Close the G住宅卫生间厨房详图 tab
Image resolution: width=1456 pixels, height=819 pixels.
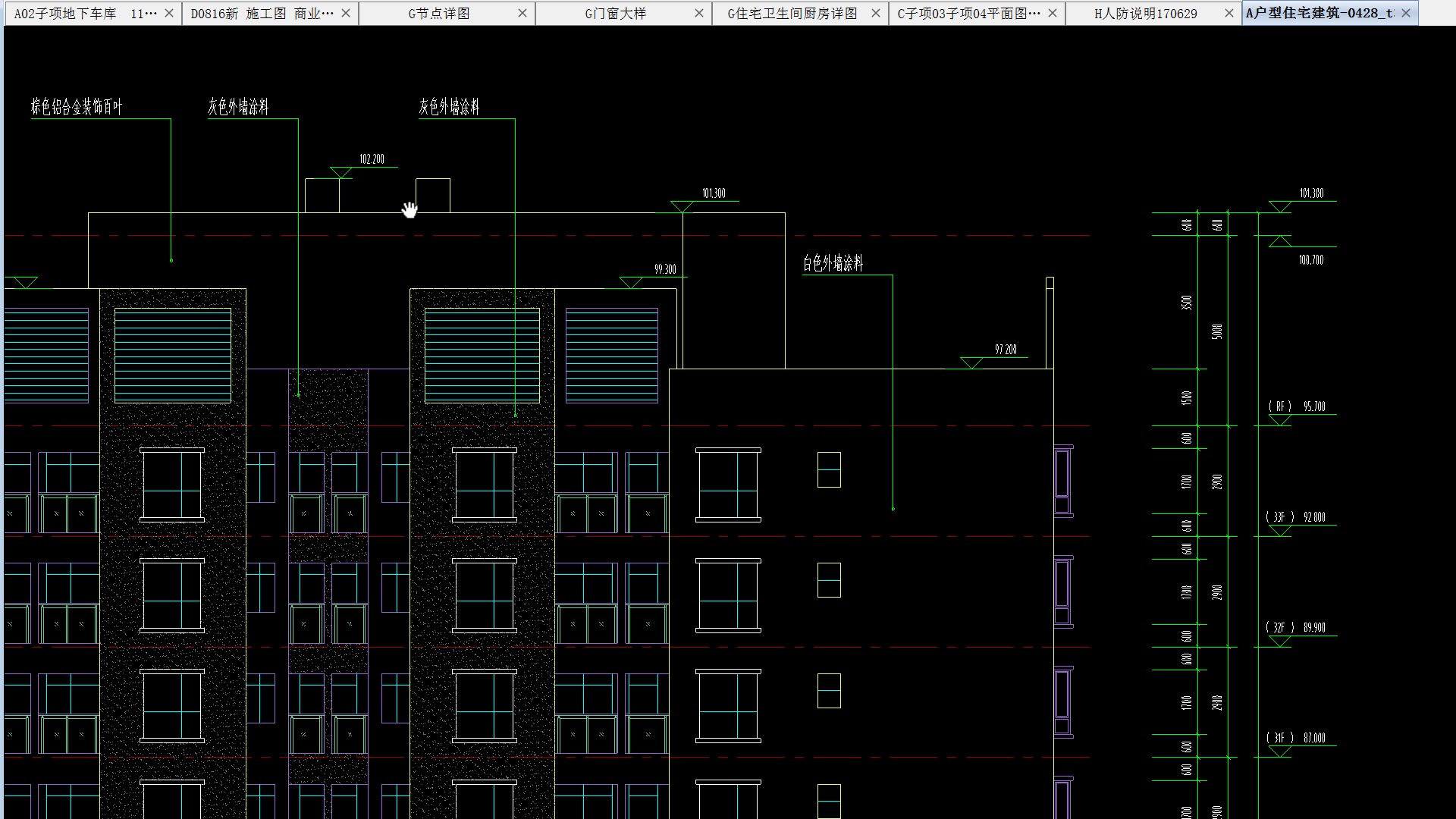pos(876,13)
